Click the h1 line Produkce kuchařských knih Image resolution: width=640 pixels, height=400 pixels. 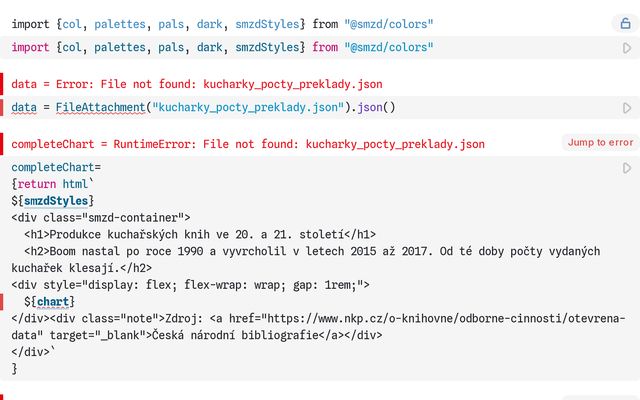pyautogui.click(x=200, y=234)
